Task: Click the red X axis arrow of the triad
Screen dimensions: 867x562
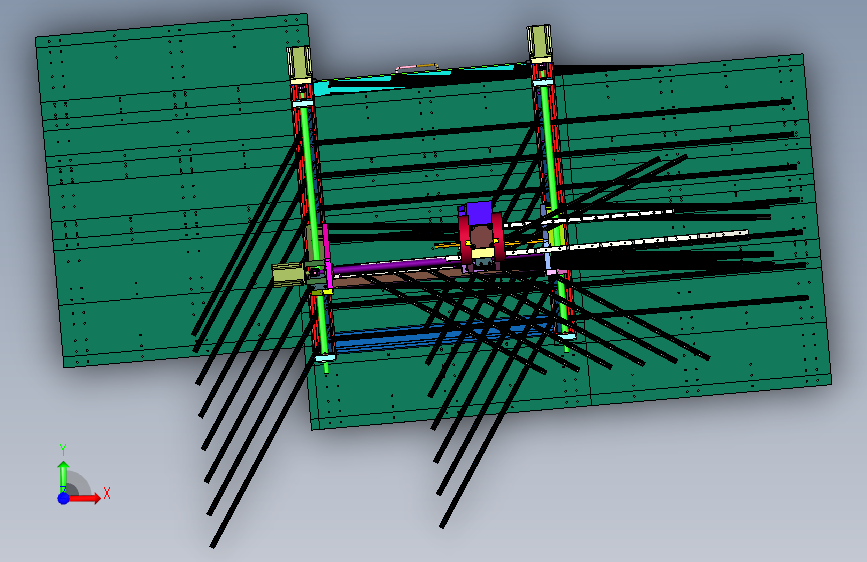Action: click(x=86, y=498)
